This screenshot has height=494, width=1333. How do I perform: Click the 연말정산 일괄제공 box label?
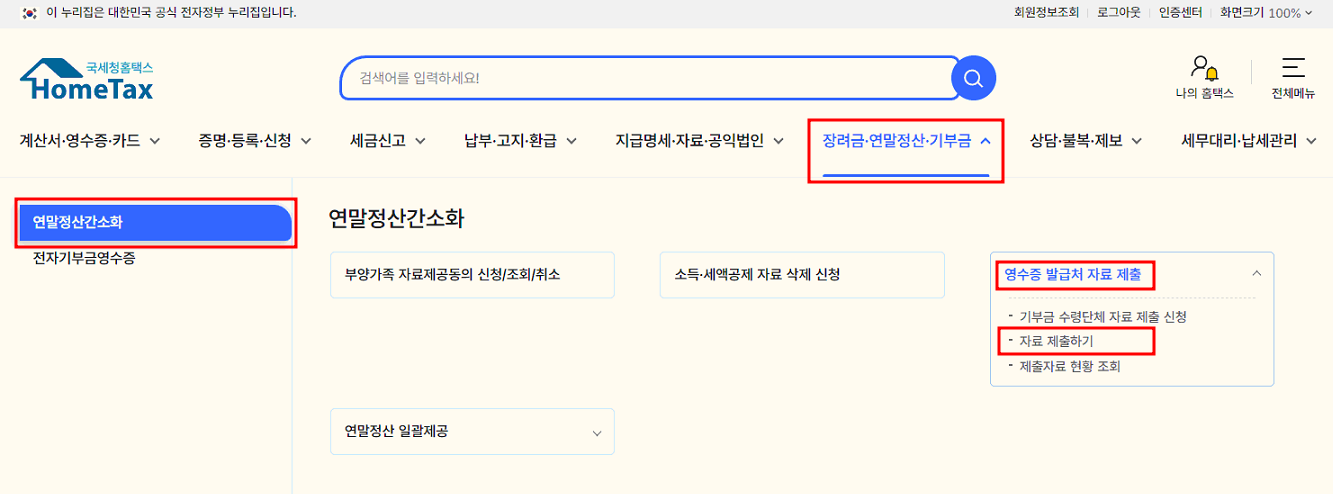coord(397,431)
